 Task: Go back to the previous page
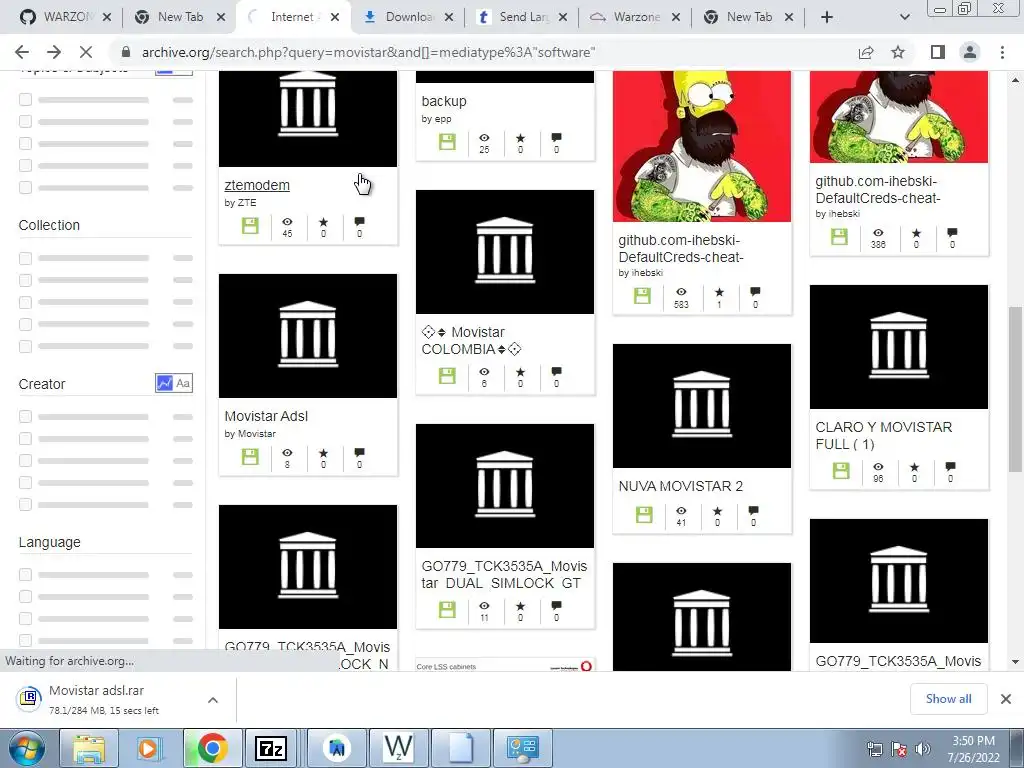click(22, 52)
